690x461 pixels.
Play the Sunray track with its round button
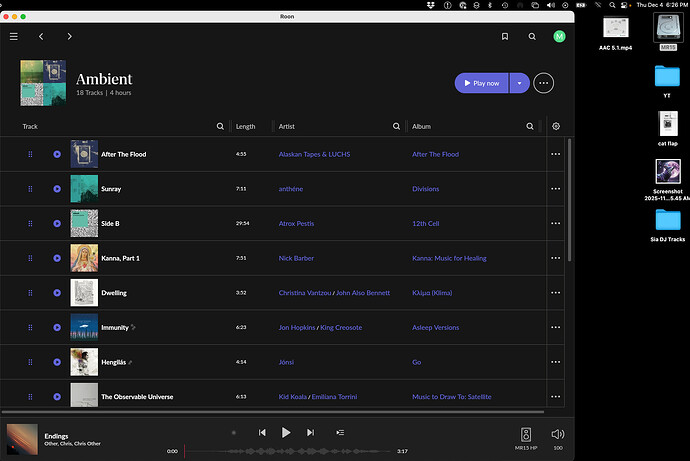[x=57, y=189]
